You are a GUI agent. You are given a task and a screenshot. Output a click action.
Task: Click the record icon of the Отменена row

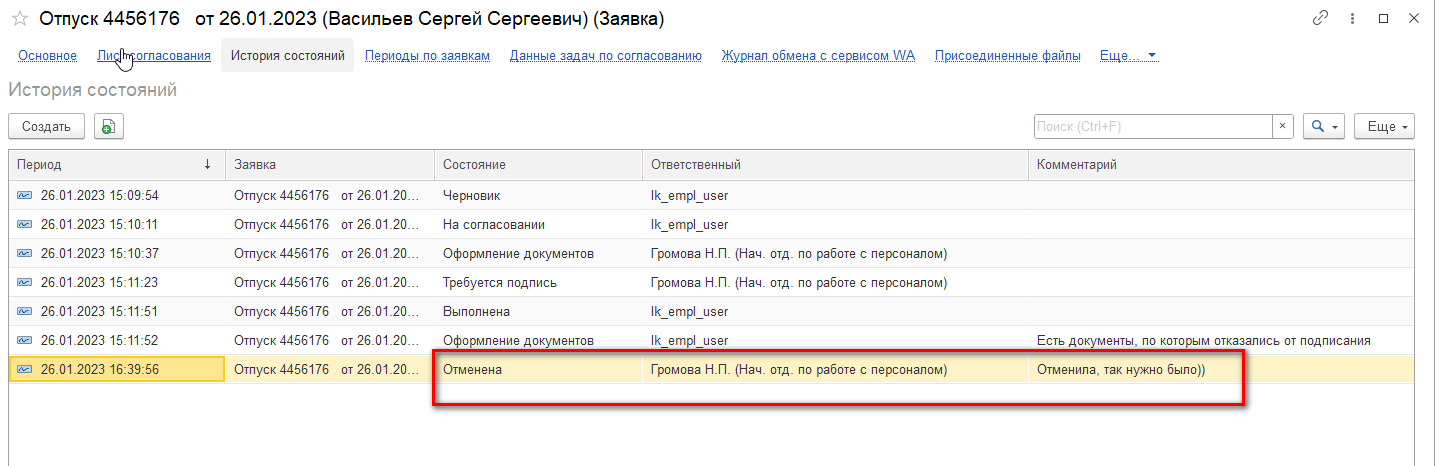point(24,370)
